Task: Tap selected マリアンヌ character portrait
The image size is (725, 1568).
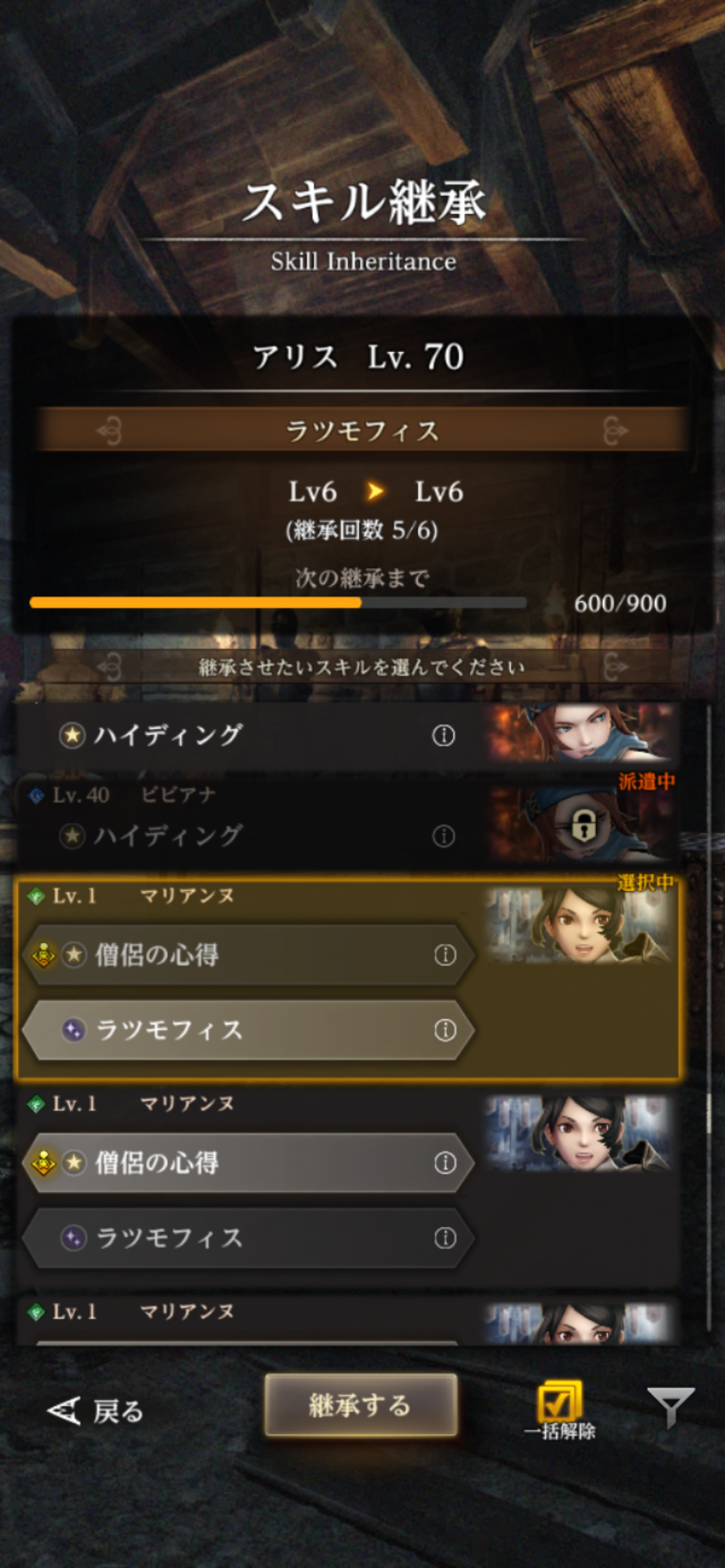Action: click(x=579, y=926)
